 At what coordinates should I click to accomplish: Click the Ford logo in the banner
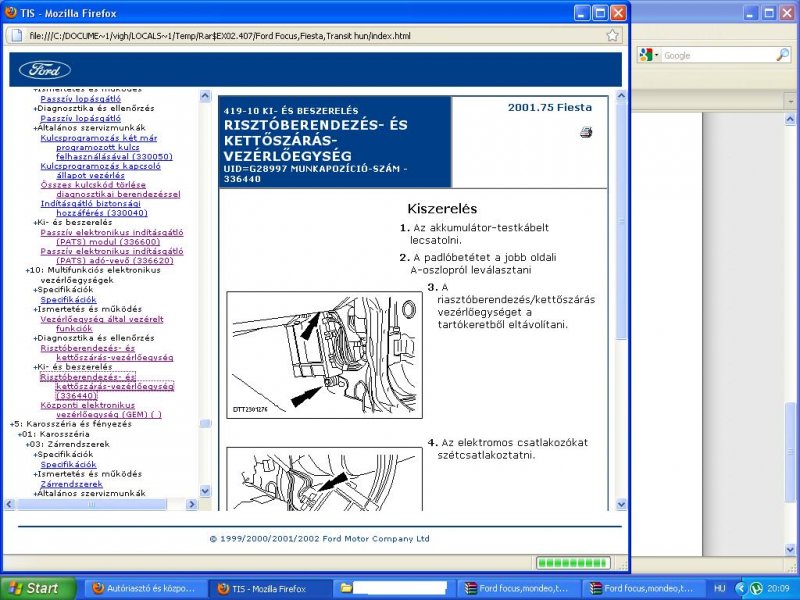pos(45,70)
